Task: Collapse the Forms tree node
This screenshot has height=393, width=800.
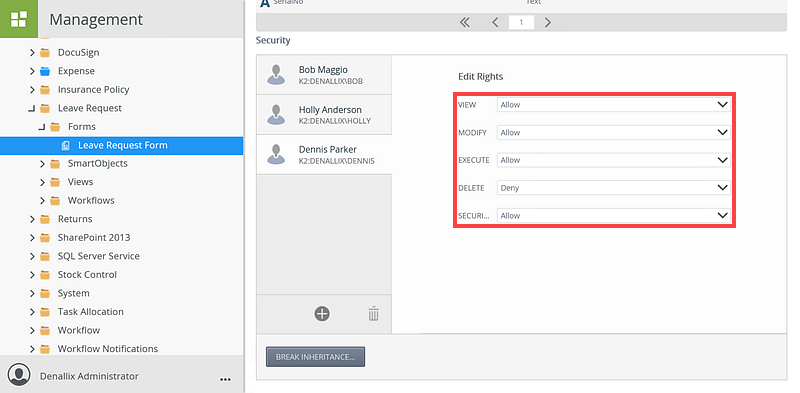Action: 42,127
